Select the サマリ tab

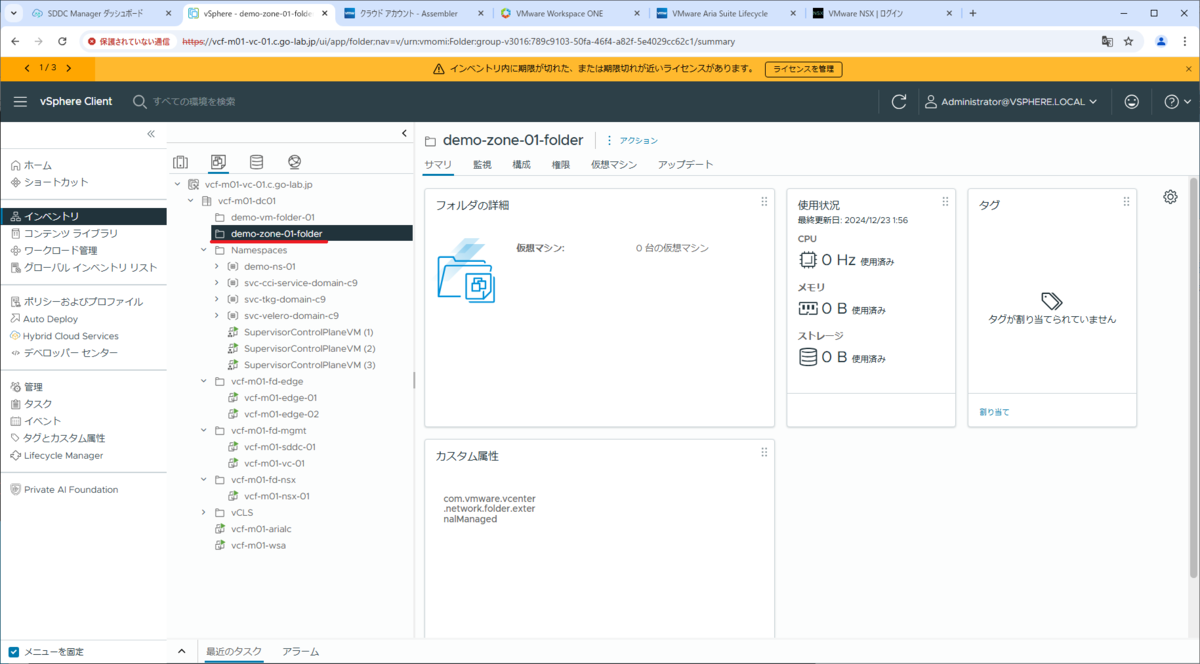[x=438, y=165]
